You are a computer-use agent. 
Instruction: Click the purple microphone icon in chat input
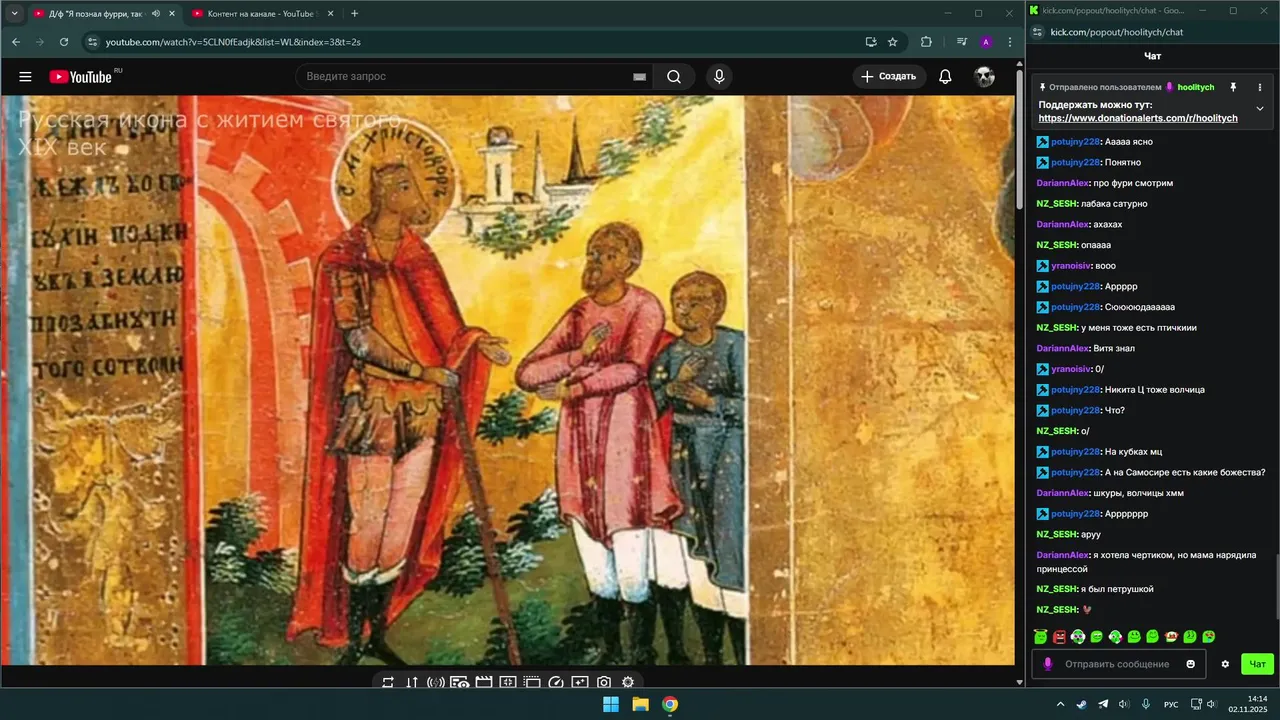click(x=1048, y=664)
